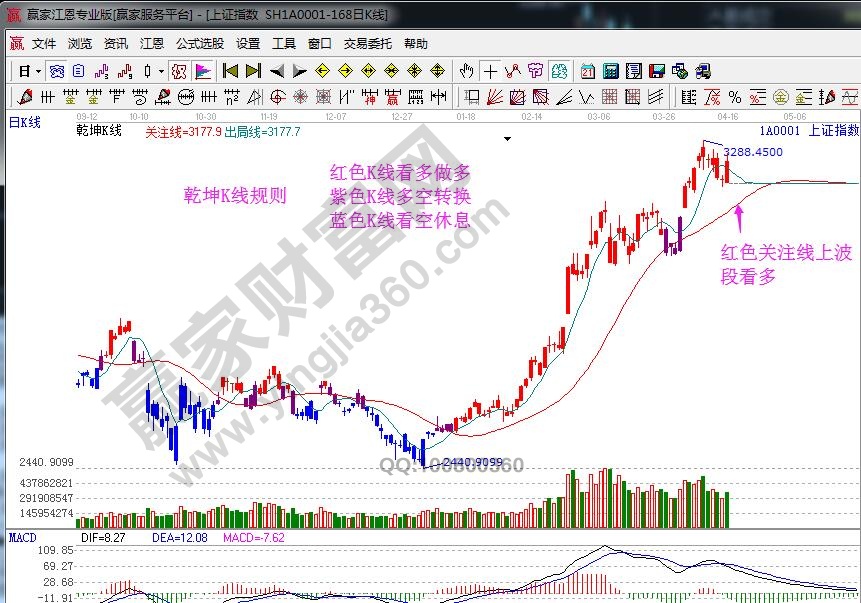861x603 pixels.
Task: Open the candlestick type dropdown arrow
Action: [x=162, y=71]
